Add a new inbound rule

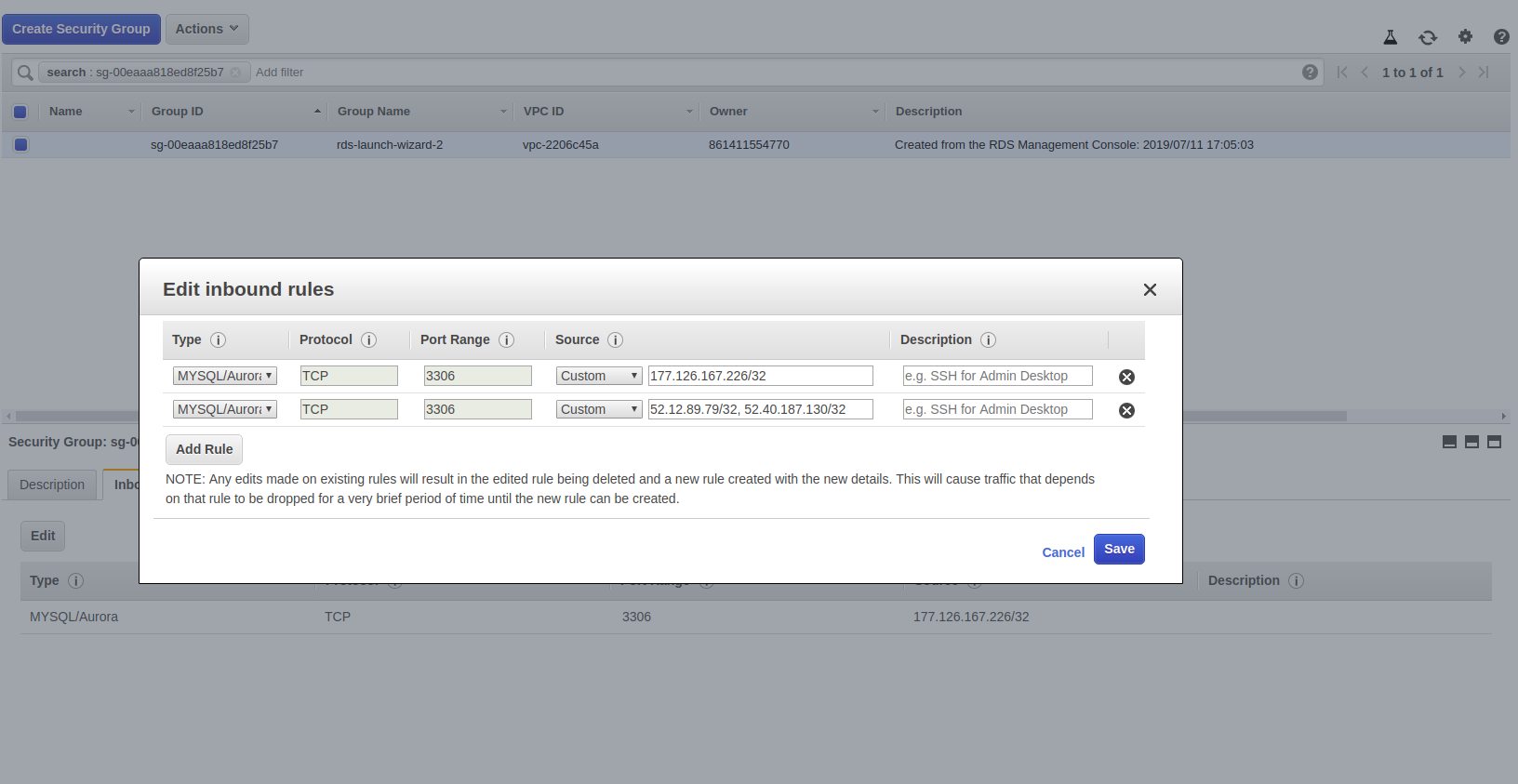(x=205, y=449)
